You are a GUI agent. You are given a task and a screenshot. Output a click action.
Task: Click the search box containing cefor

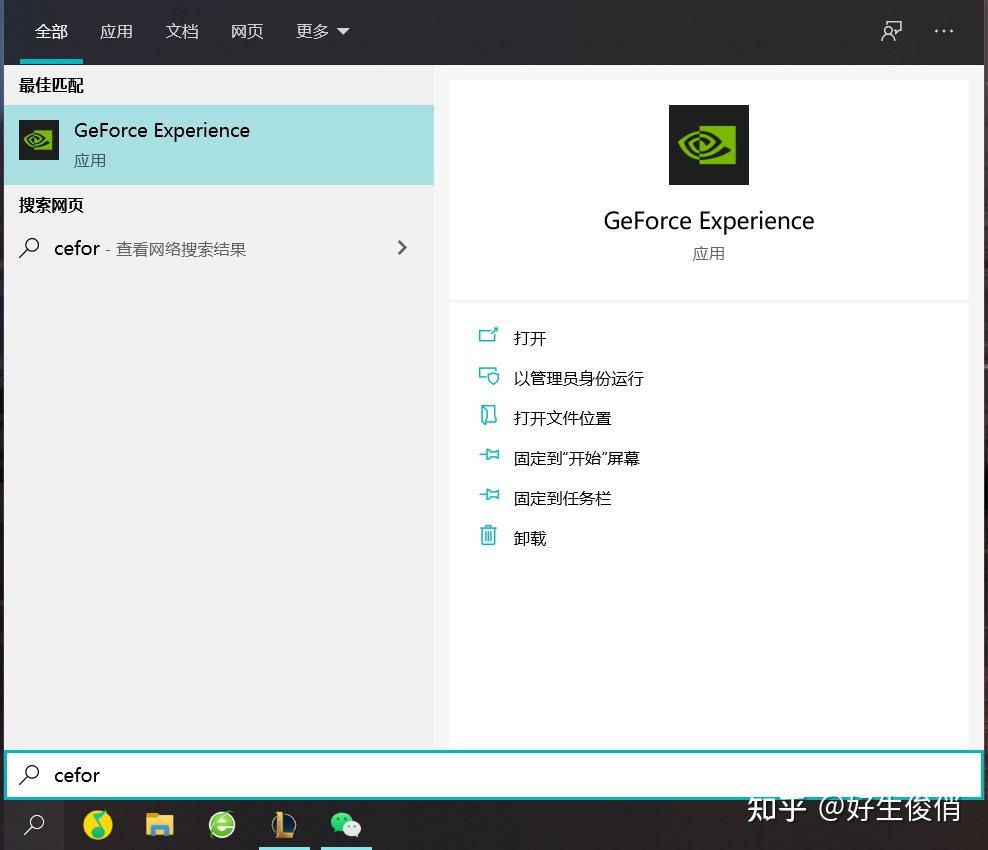(494, 775)
